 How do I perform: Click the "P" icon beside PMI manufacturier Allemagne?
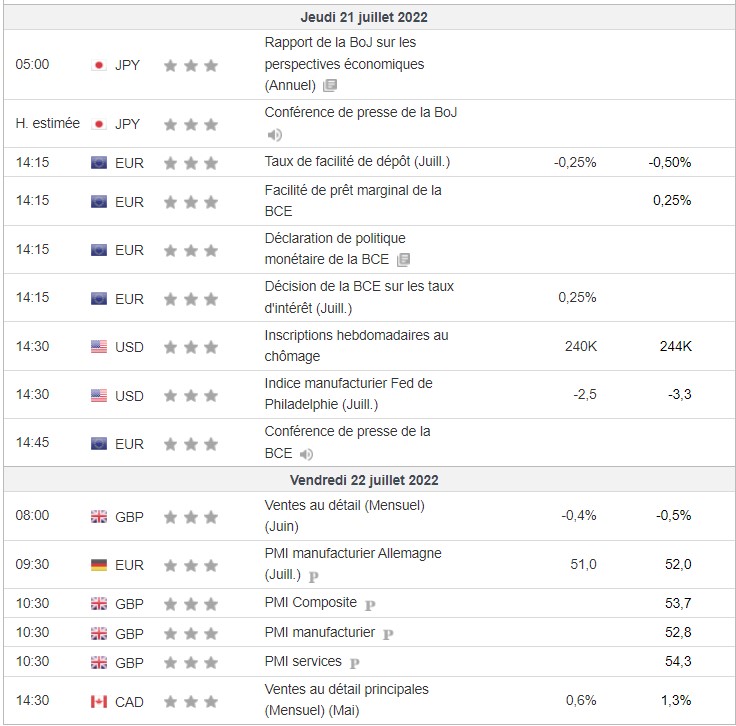click(x=314, y=576)
